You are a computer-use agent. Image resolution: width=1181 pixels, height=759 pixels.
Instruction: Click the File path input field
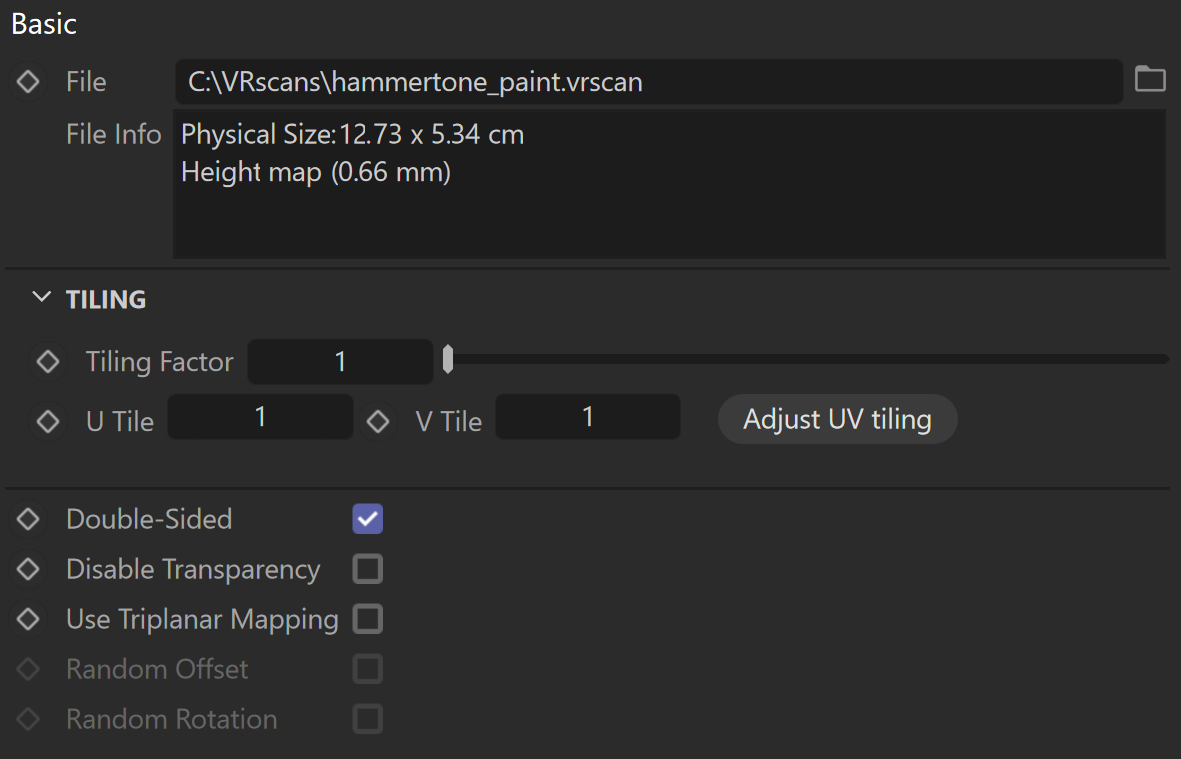click(648, 81)
